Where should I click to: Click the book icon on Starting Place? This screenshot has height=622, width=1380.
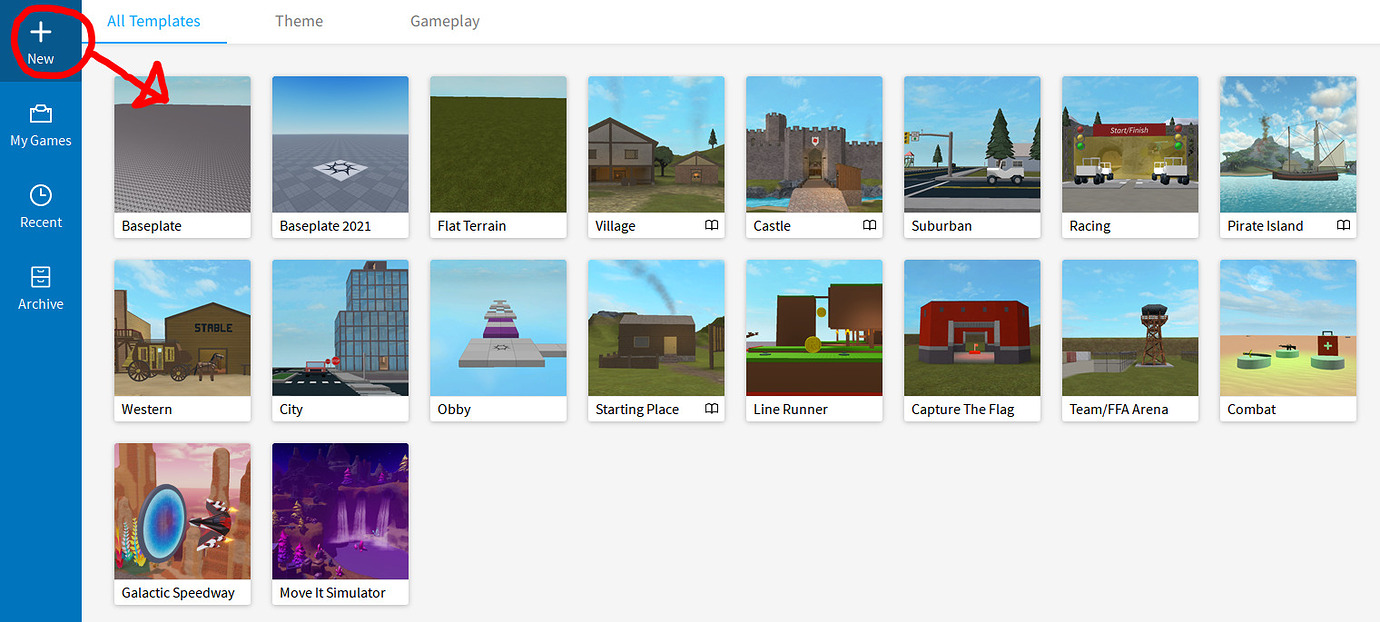pyautogui.click(x=711, y=409)
